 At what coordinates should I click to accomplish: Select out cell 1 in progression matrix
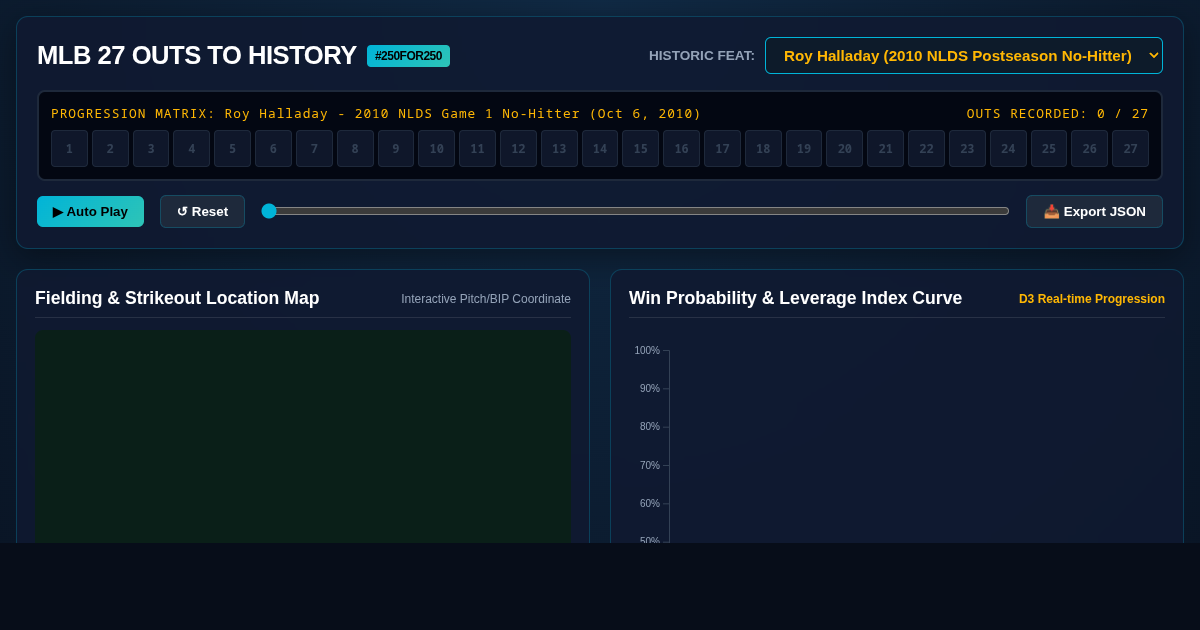click(x=69, y=149)
